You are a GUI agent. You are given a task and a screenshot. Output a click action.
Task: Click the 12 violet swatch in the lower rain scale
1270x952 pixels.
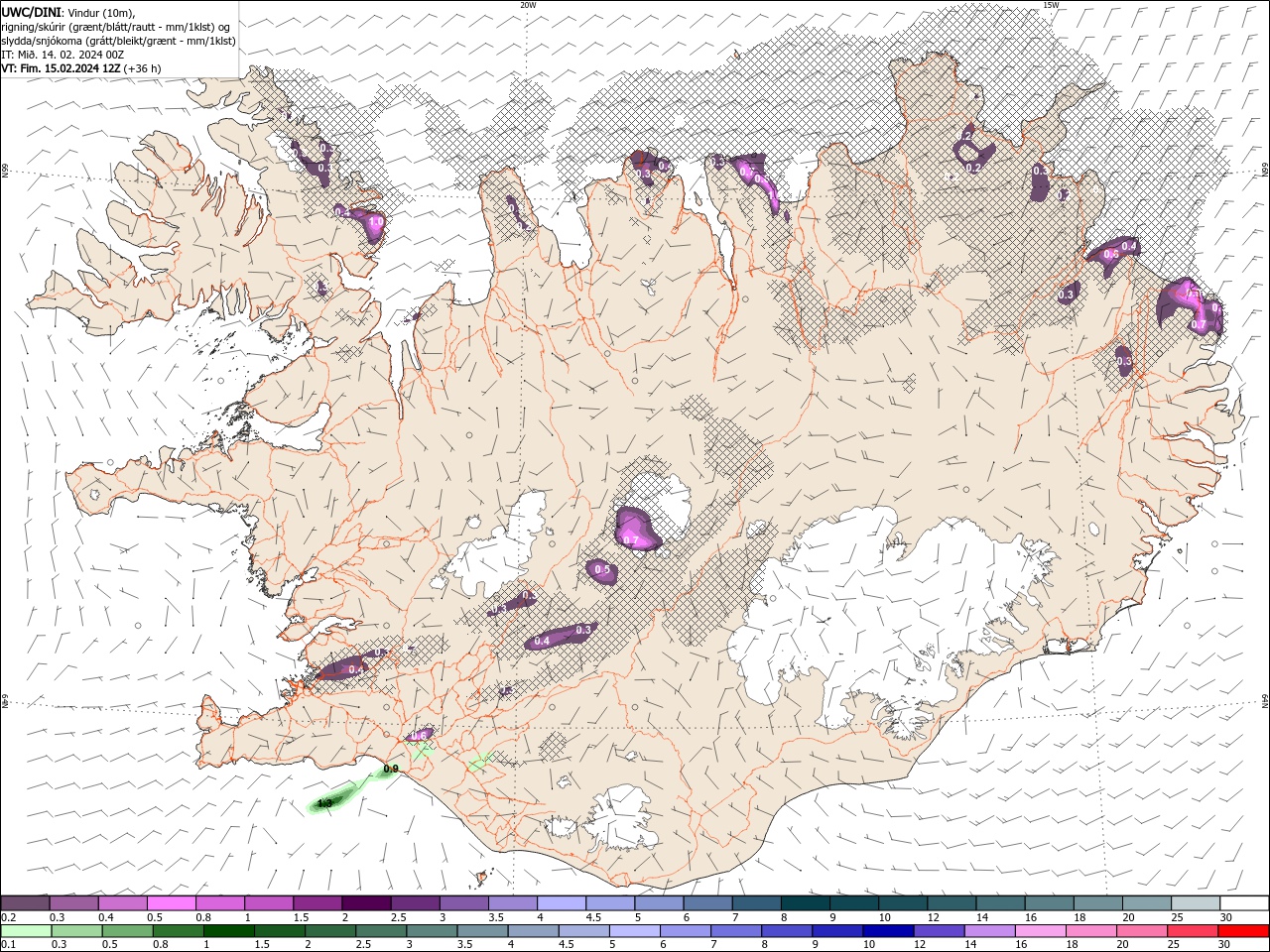939,931
